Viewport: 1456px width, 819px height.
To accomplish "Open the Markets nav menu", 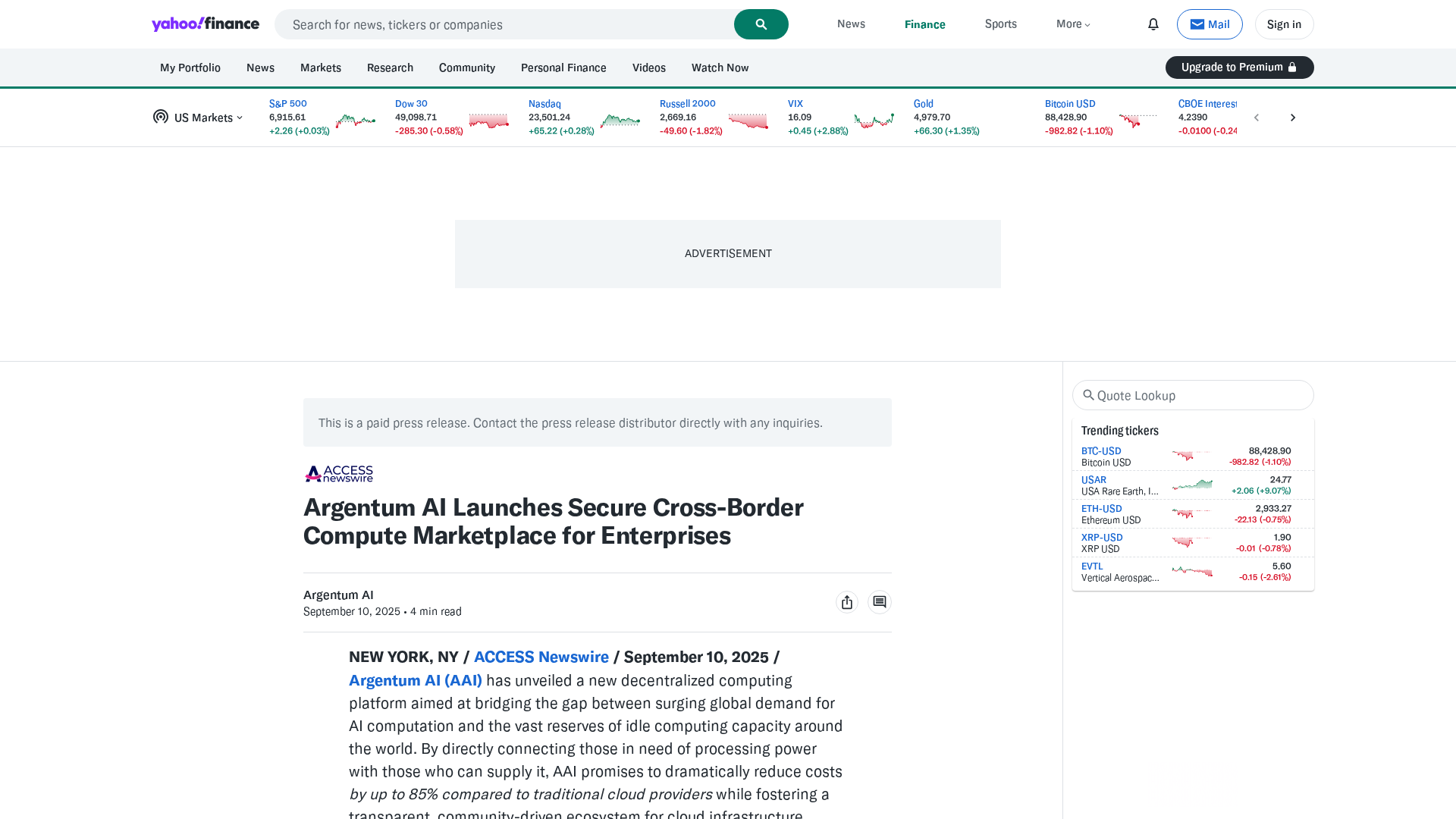I will (320, 67).
